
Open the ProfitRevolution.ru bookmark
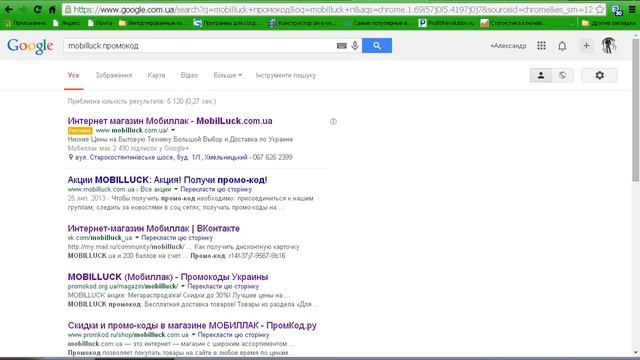pos(447,23)
